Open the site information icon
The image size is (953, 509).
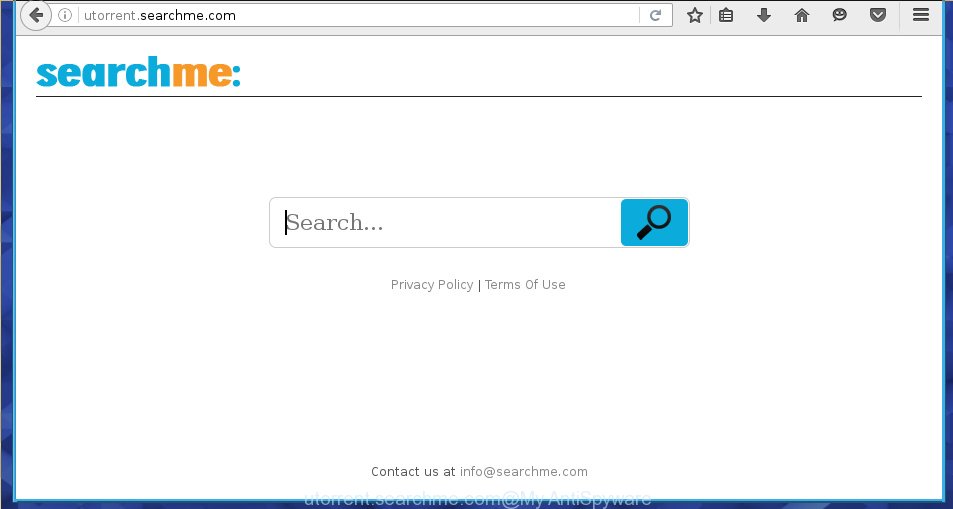pyautogui.click(x=65, y=15)
